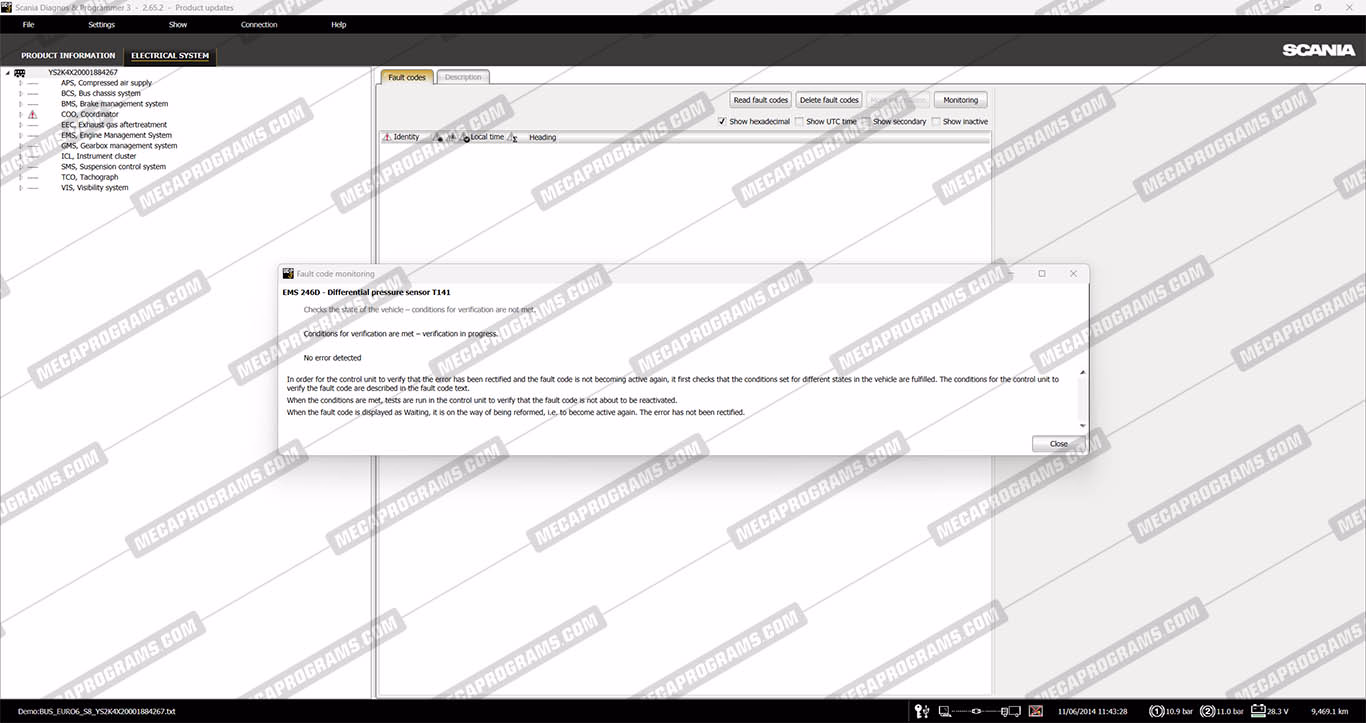The image size is (1366, 723).
Task: Open the Show menu
Action: (x=178, y=25)
